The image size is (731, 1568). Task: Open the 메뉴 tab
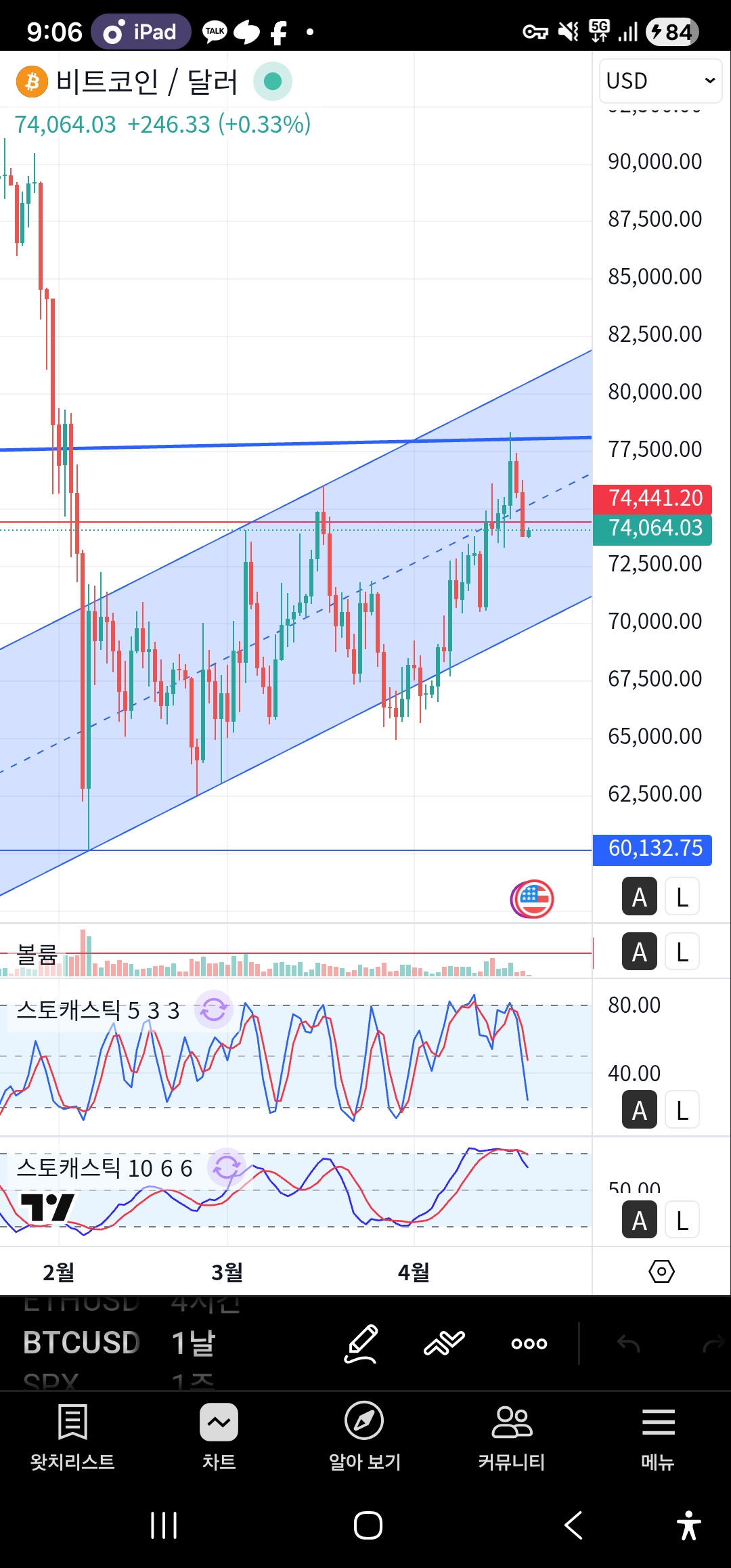(x=658, y=1436)
